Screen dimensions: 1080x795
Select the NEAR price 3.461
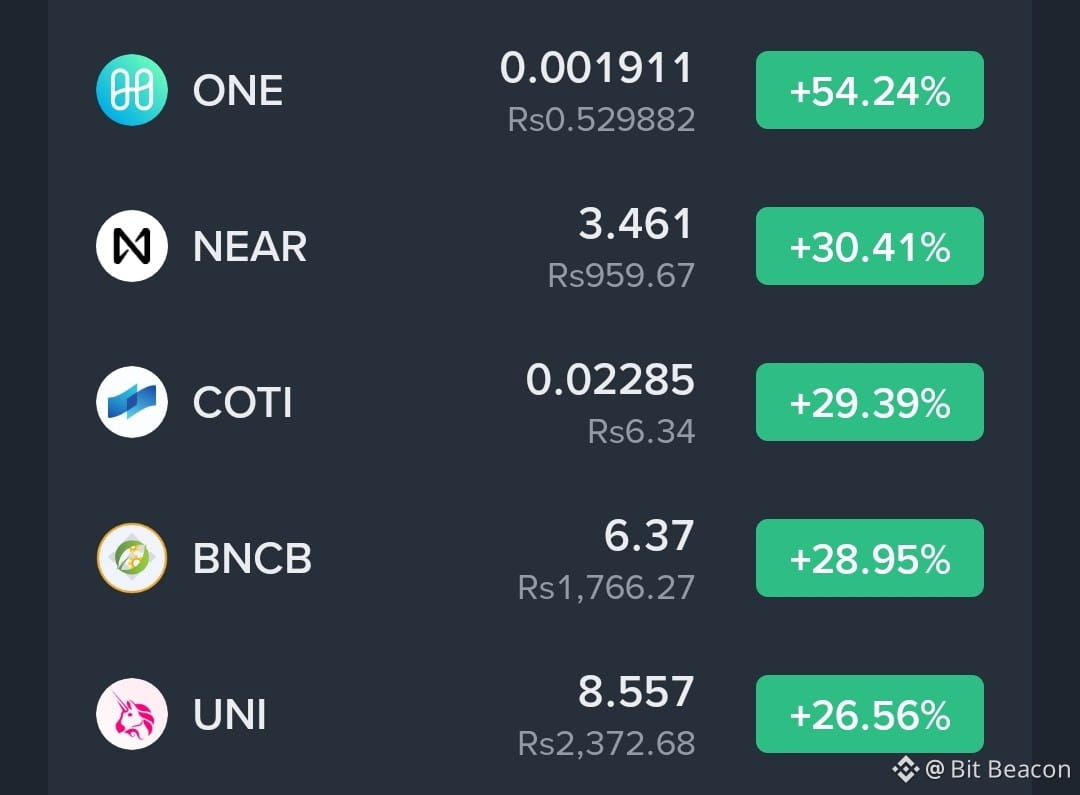[635, 223]
